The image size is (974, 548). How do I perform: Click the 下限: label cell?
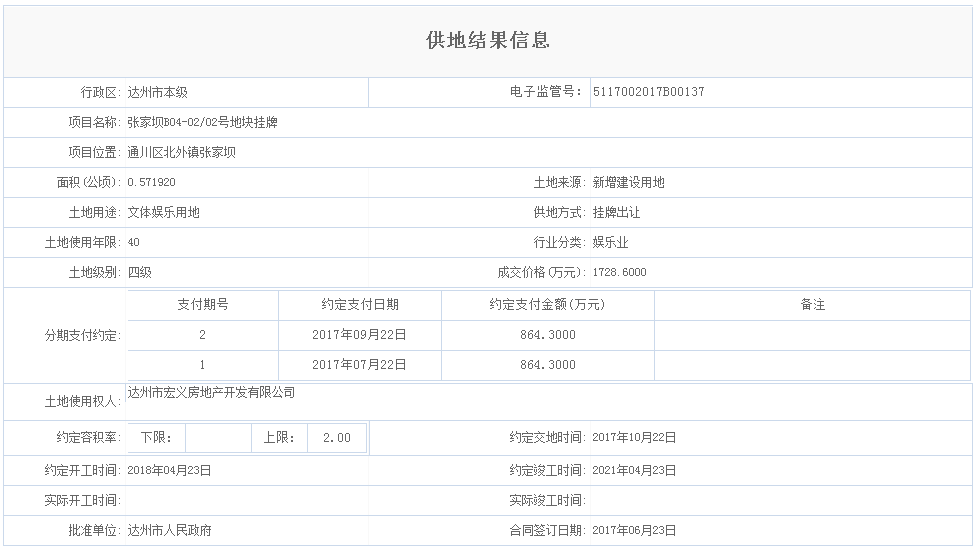pos(156,438)
